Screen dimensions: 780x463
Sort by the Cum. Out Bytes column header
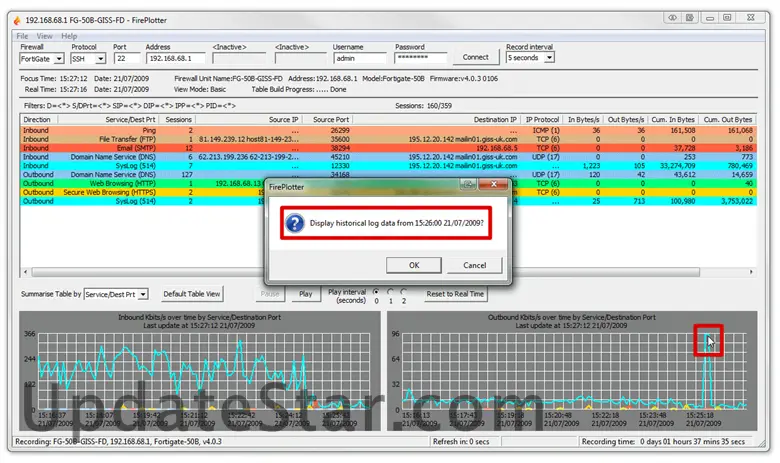(x=727, y=120)
